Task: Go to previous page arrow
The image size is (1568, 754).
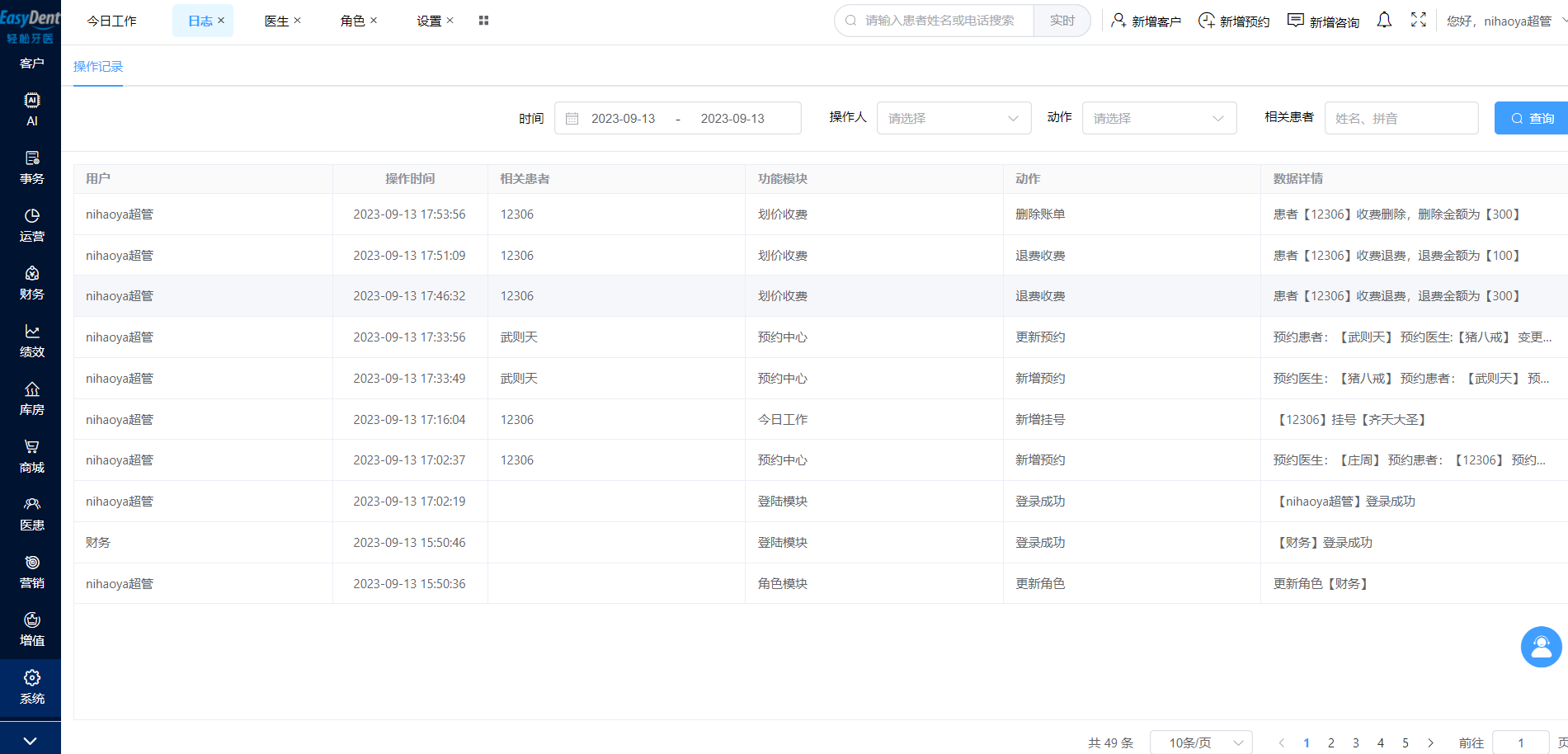Action: tap(1281, 742)
